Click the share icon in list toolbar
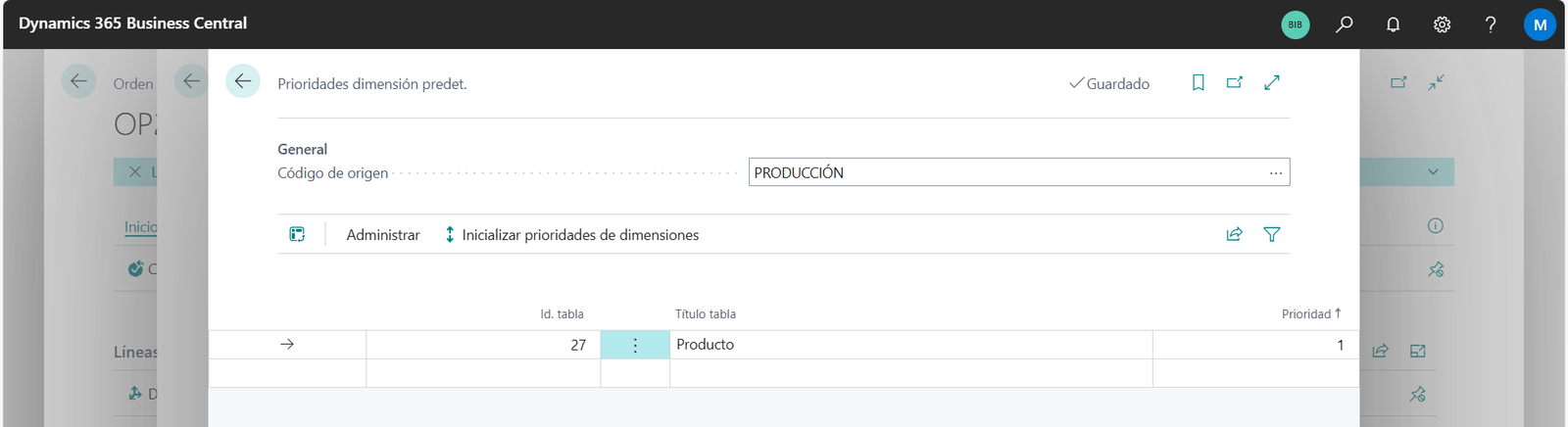 coord(1234,234)
